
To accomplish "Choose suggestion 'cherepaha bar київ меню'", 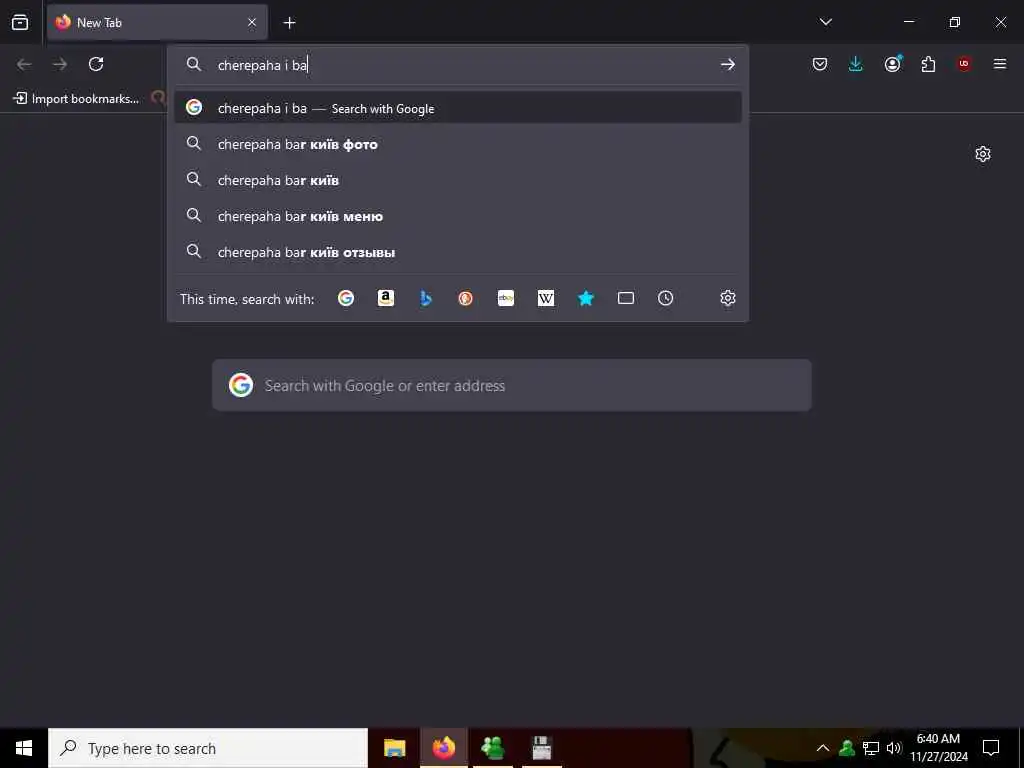I will 458,216.
